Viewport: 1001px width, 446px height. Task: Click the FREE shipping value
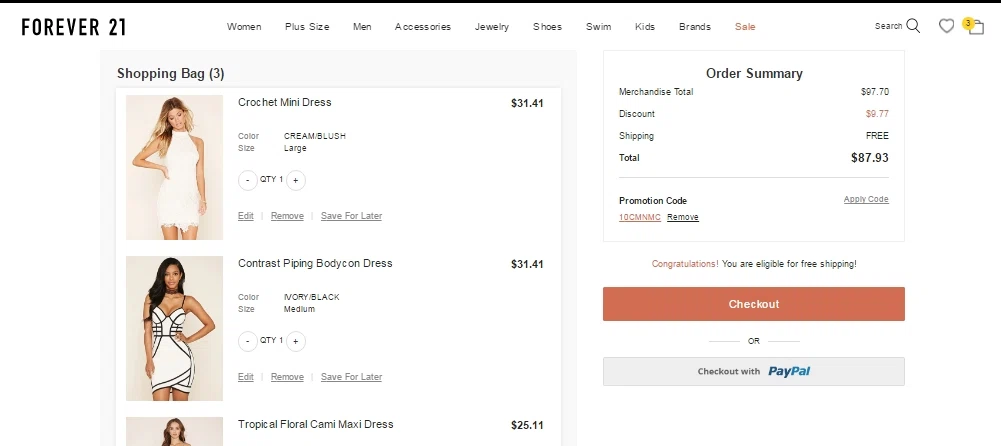[877, 135]
